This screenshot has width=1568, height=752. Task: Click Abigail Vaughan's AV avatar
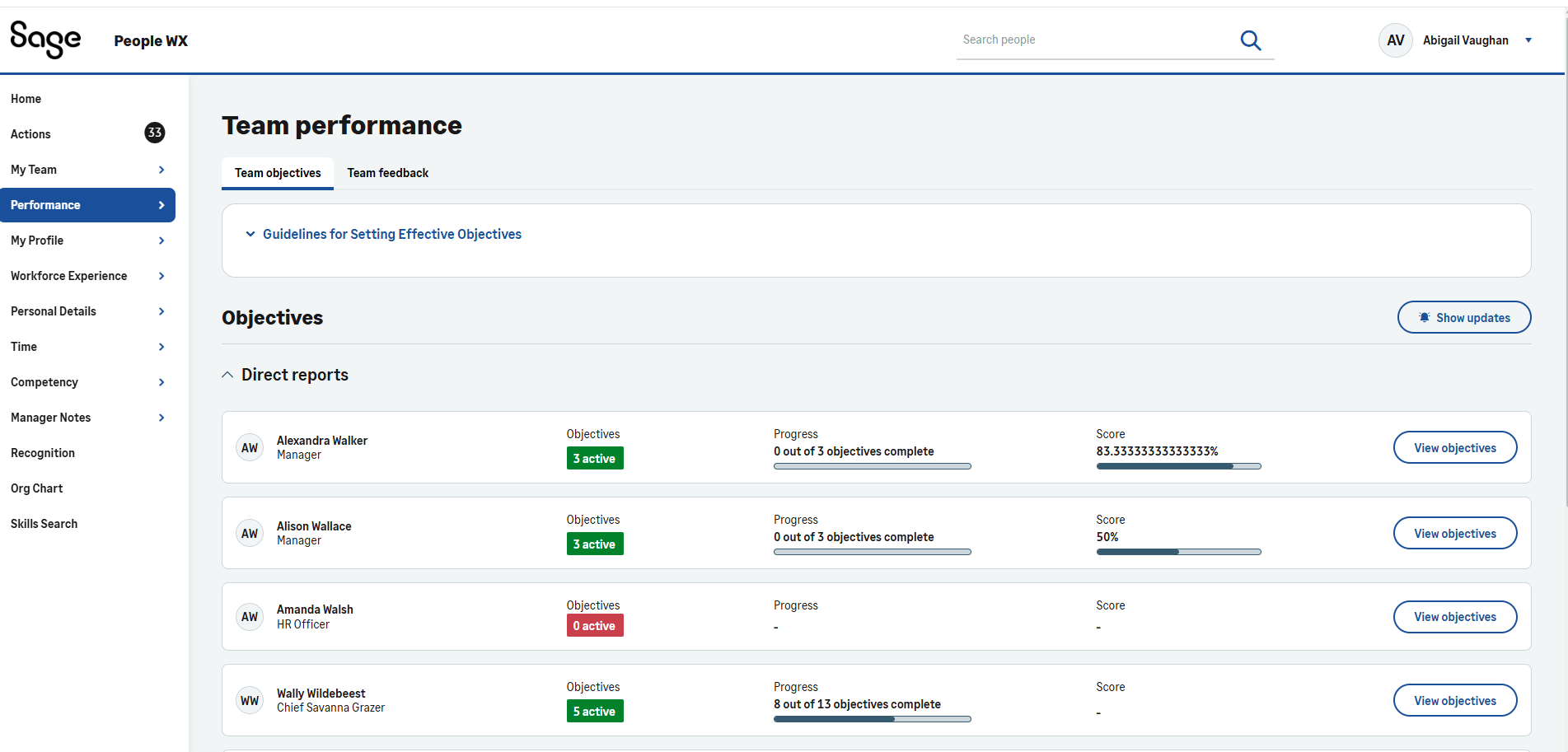(1395, 40)
